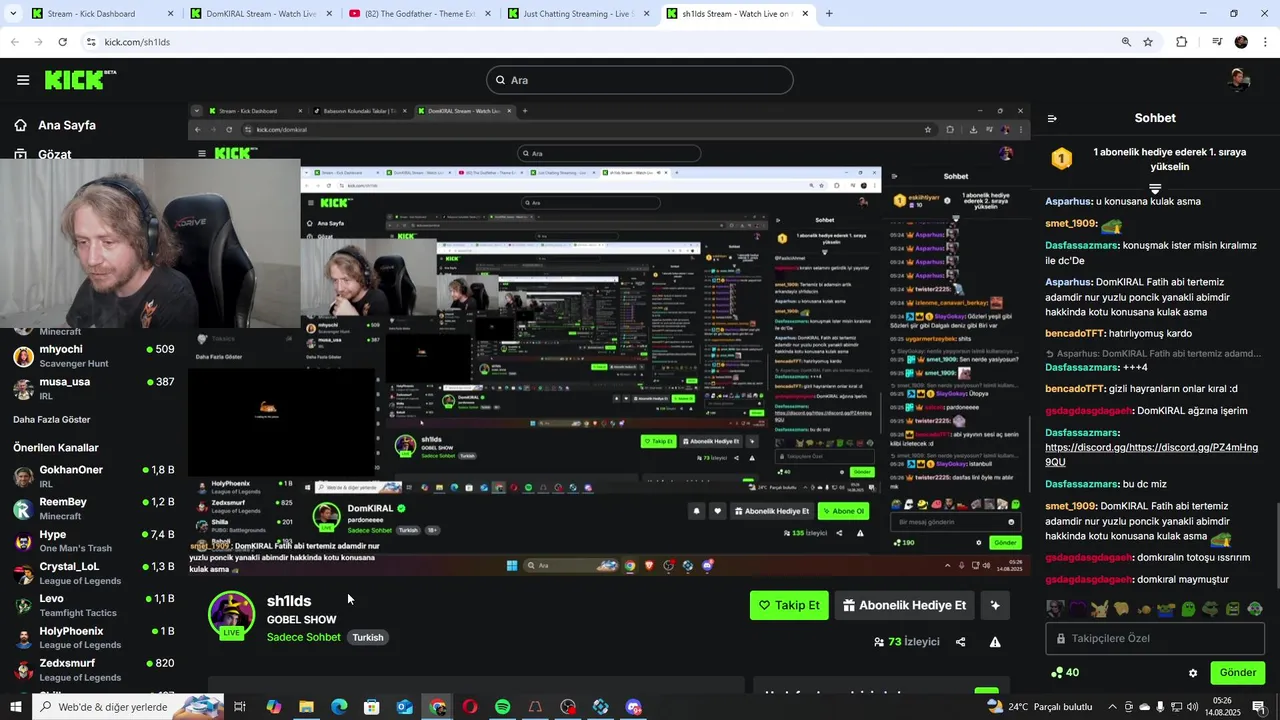Open Crystal_LoL recommended channel

pos(92,573)
